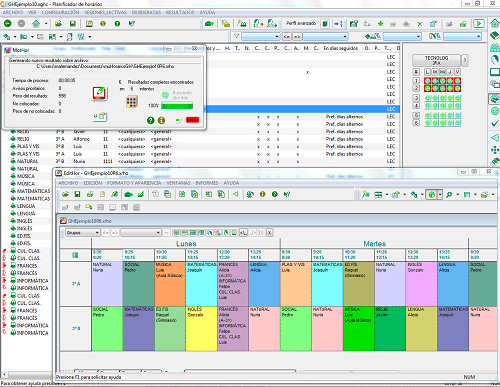Screen dimensions: 500x387
Task: Click the => next button in filter toolbar
Action: pyautogui.click(x=297, y=36)
